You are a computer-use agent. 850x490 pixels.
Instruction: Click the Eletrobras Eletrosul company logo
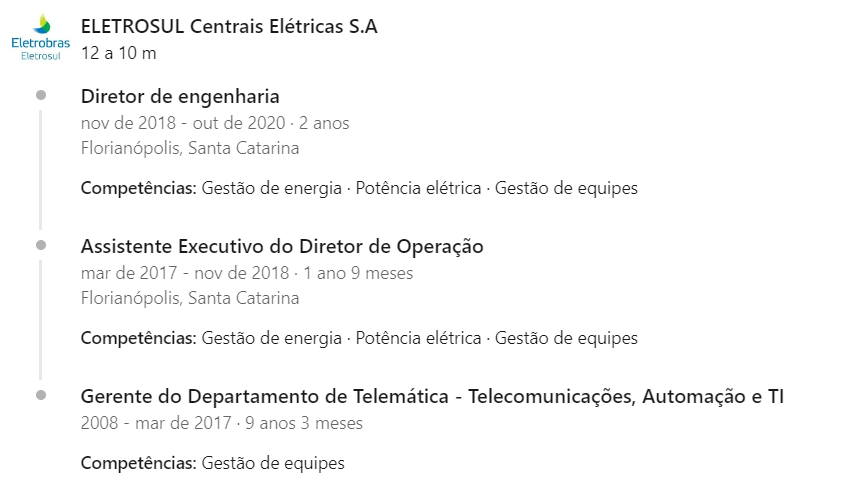click(x=41, y=37)
